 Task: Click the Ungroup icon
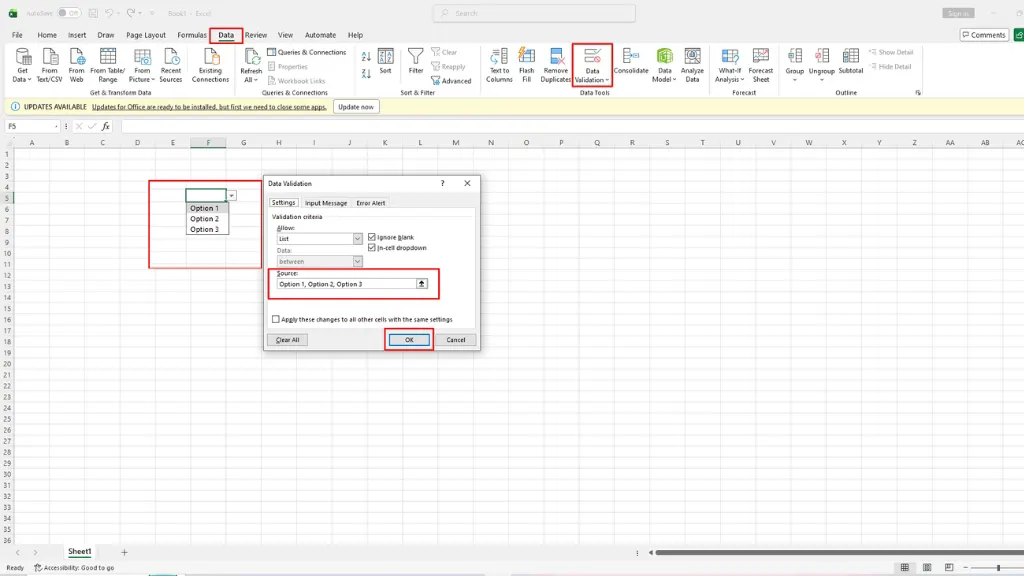point(822,56)
